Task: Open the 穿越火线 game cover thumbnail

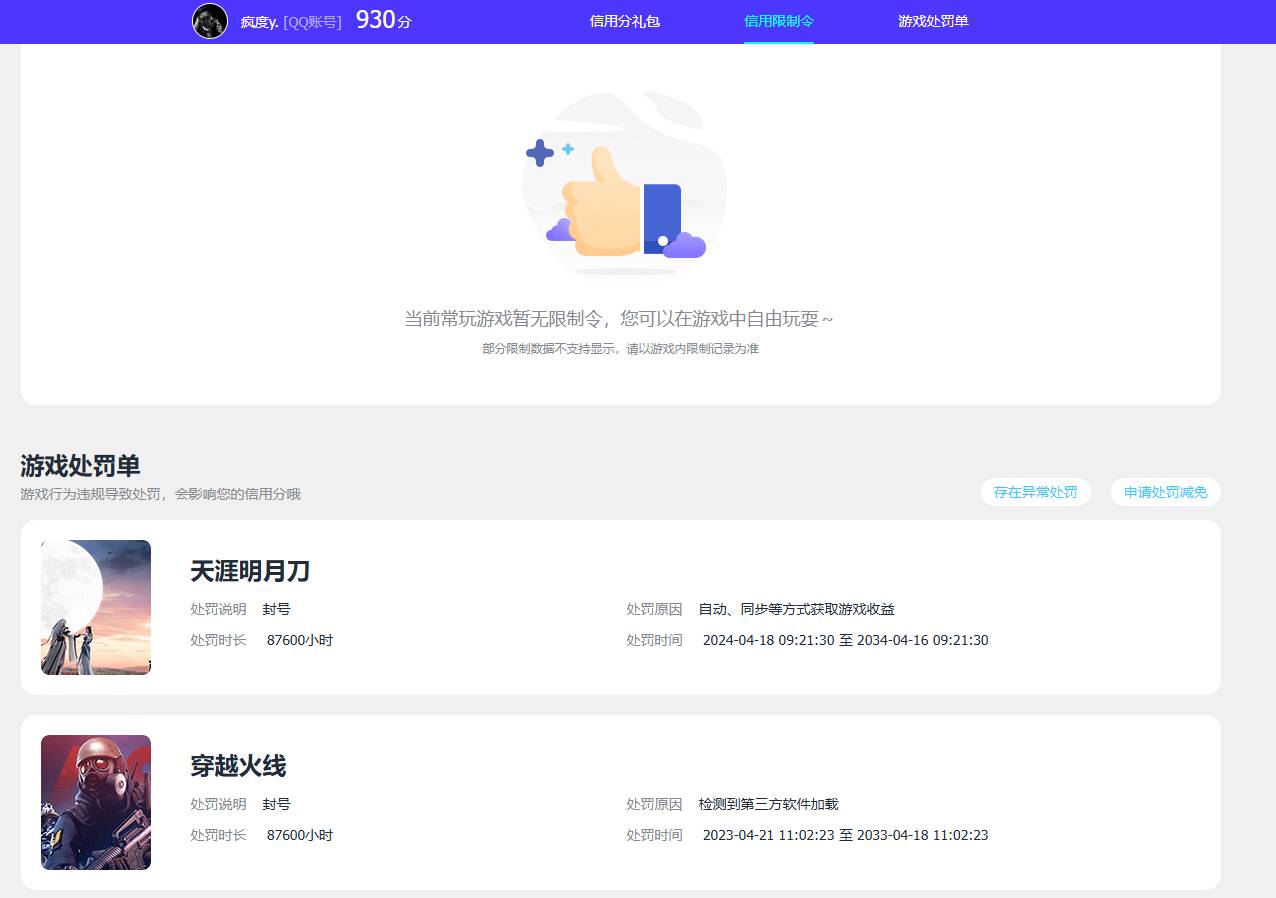Action: click(x=95, y=802)
